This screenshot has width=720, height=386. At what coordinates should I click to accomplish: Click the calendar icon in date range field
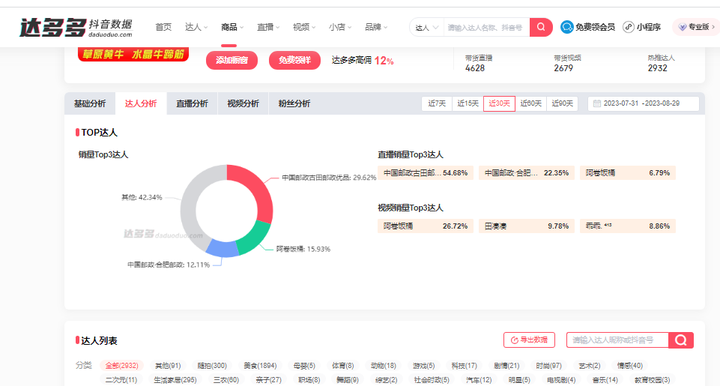pyautogui.click(x=596, y=103)
